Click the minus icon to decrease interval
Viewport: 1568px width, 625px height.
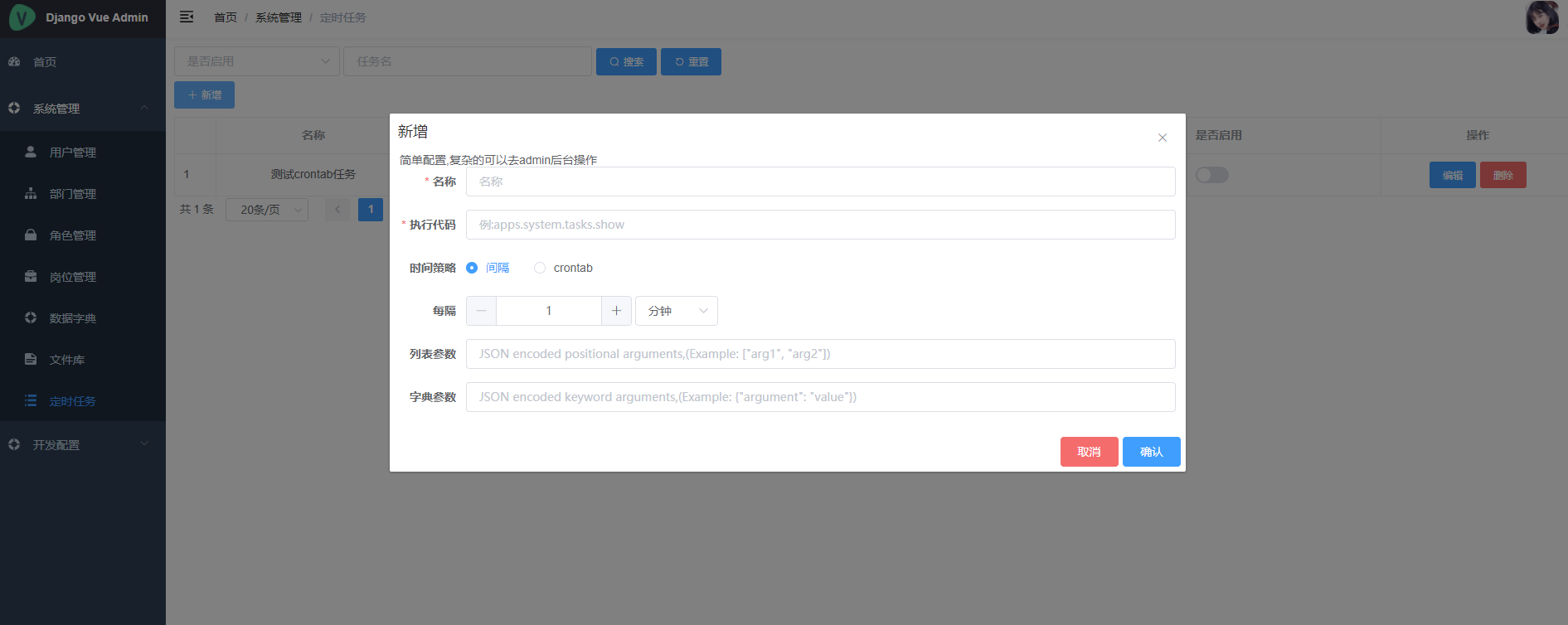tap(481, 311)
